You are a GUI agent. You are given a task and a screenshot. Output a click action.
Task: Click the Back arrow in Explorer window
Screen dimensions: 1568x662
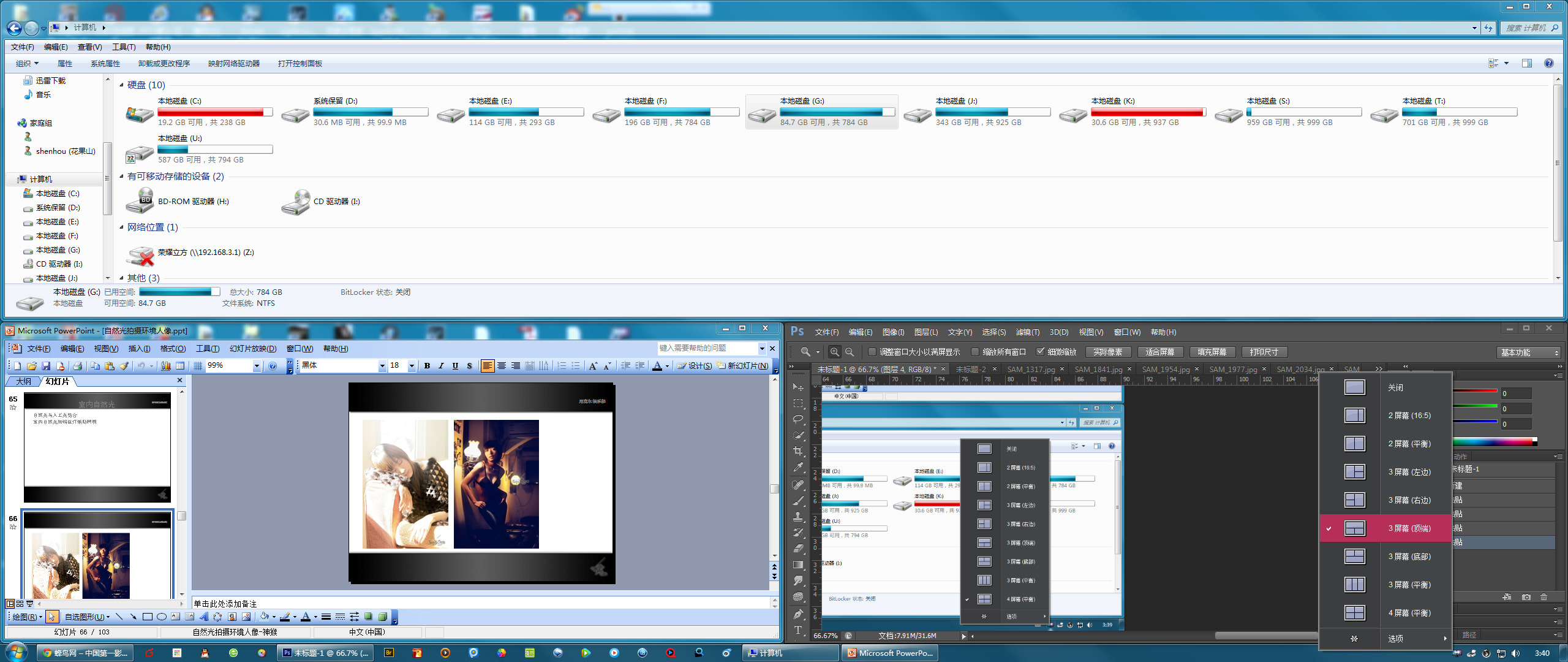pos(14,28)
